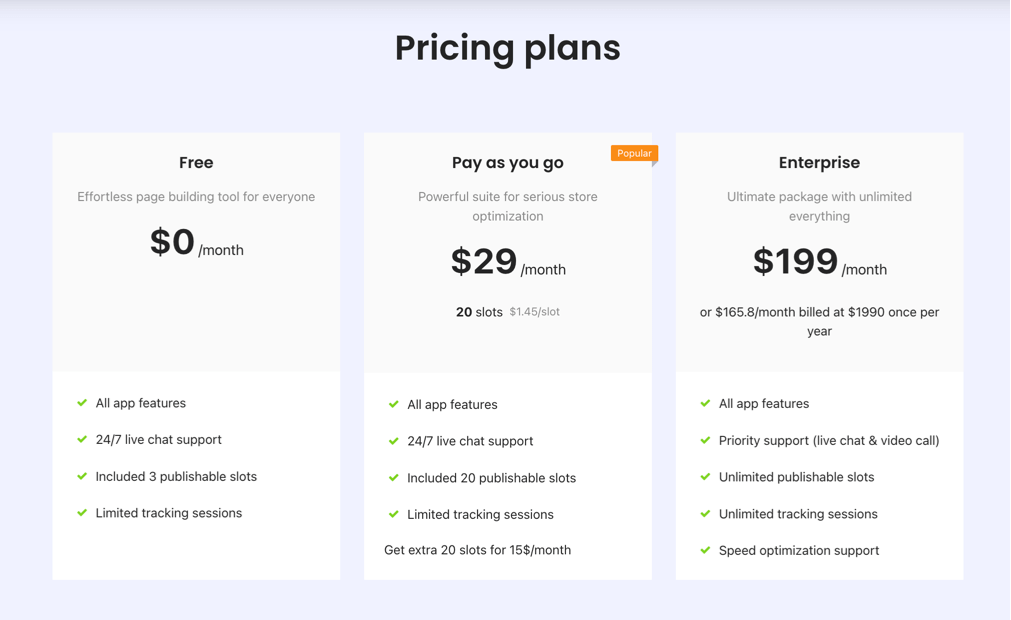Click checkmark beside Unlimited publishable slots

point(705,477)
